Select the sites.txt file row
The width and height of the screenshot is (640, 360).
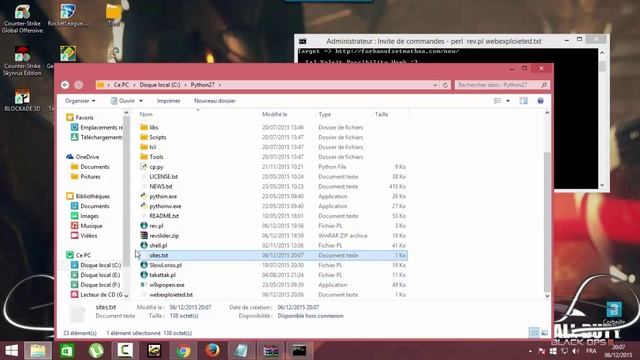[273, 255]
